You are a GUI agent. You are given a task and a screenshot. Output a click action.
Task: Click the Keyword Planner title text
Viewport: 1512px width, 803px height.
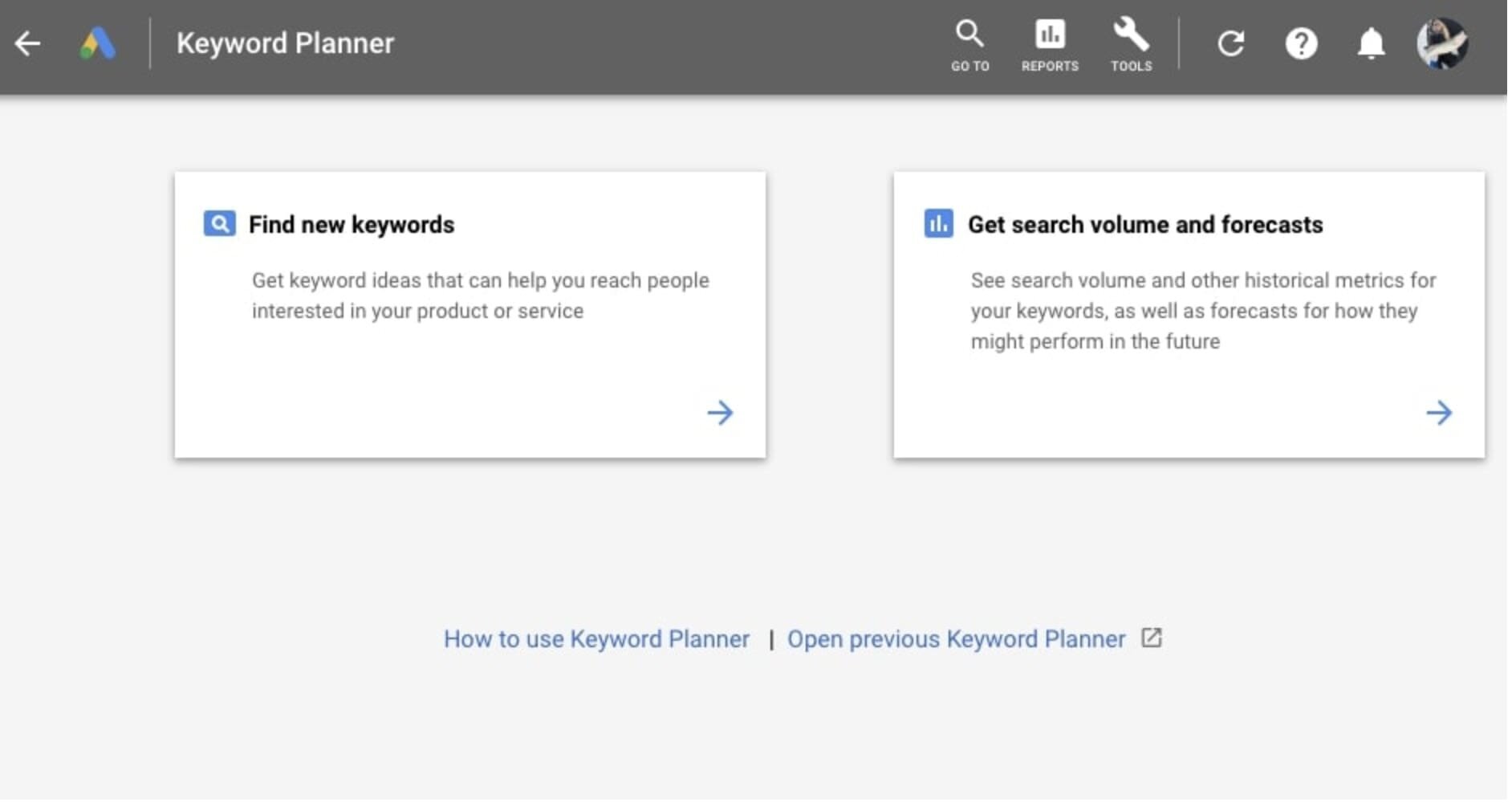click(287, 43)
